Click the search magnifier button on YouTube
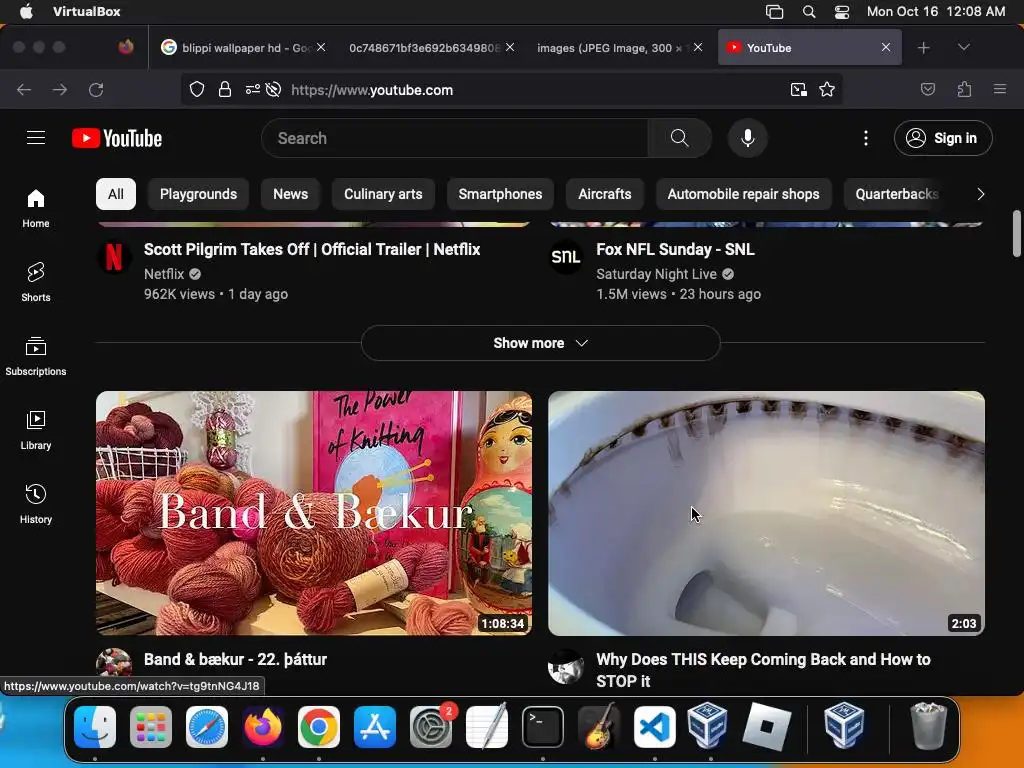 pyautogui.click(x=679, y=138)
